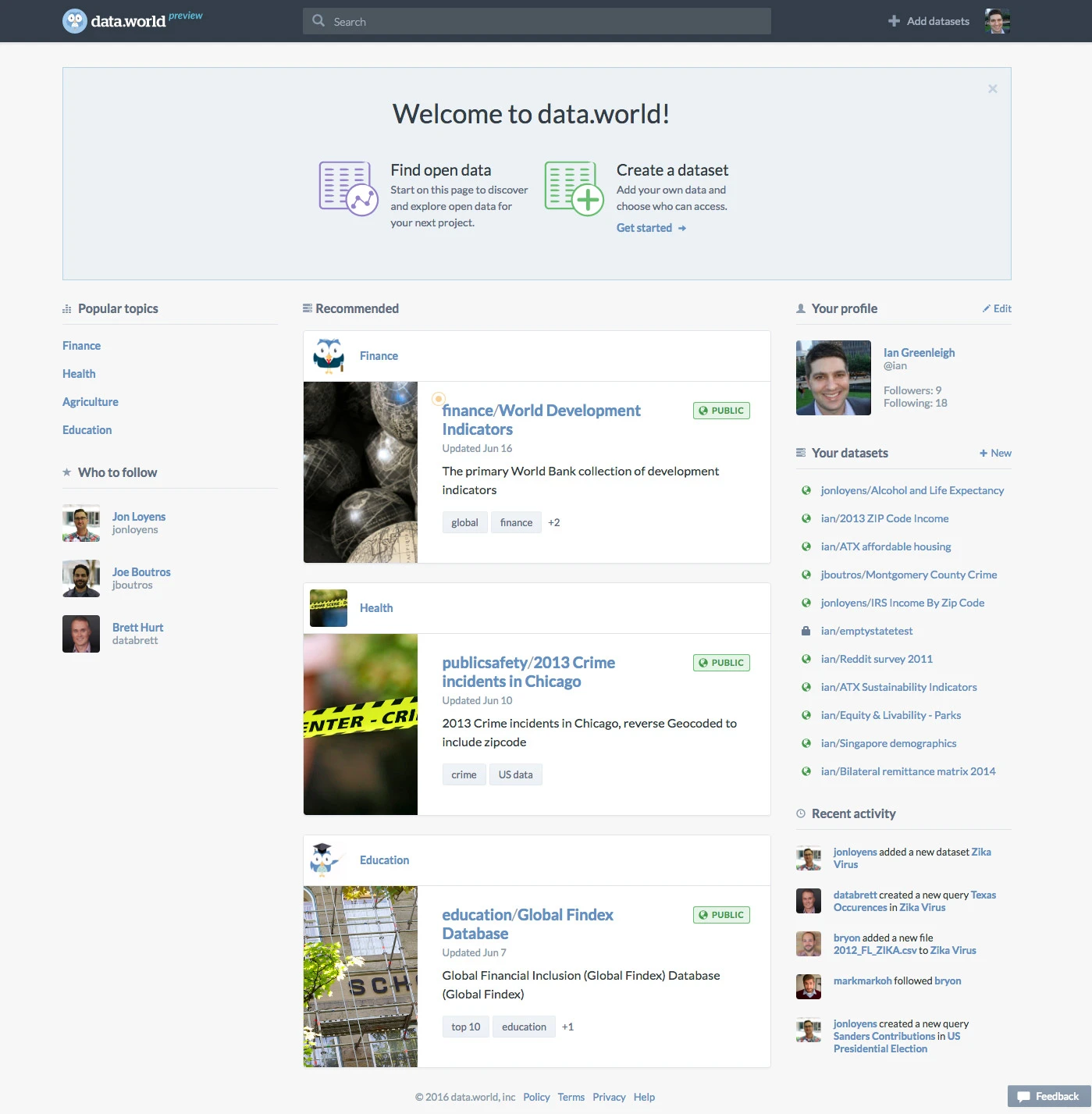Image resolution: width=1092 pixels, height=1114 pixels.
Task: Select Health under Popular topics
Action: (78, 373)
